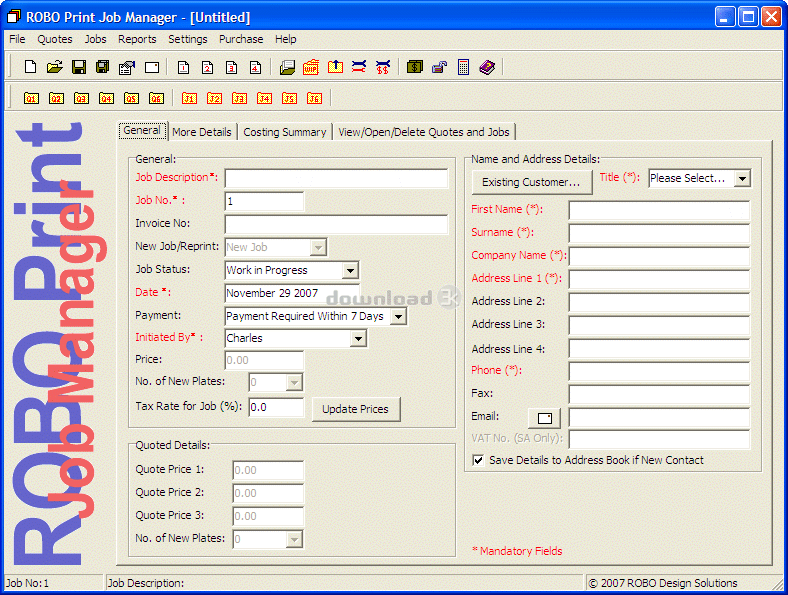Screen dimensions: 788x595
Task: Expand the Payment terms dropdown
Action: click(398, 317)
